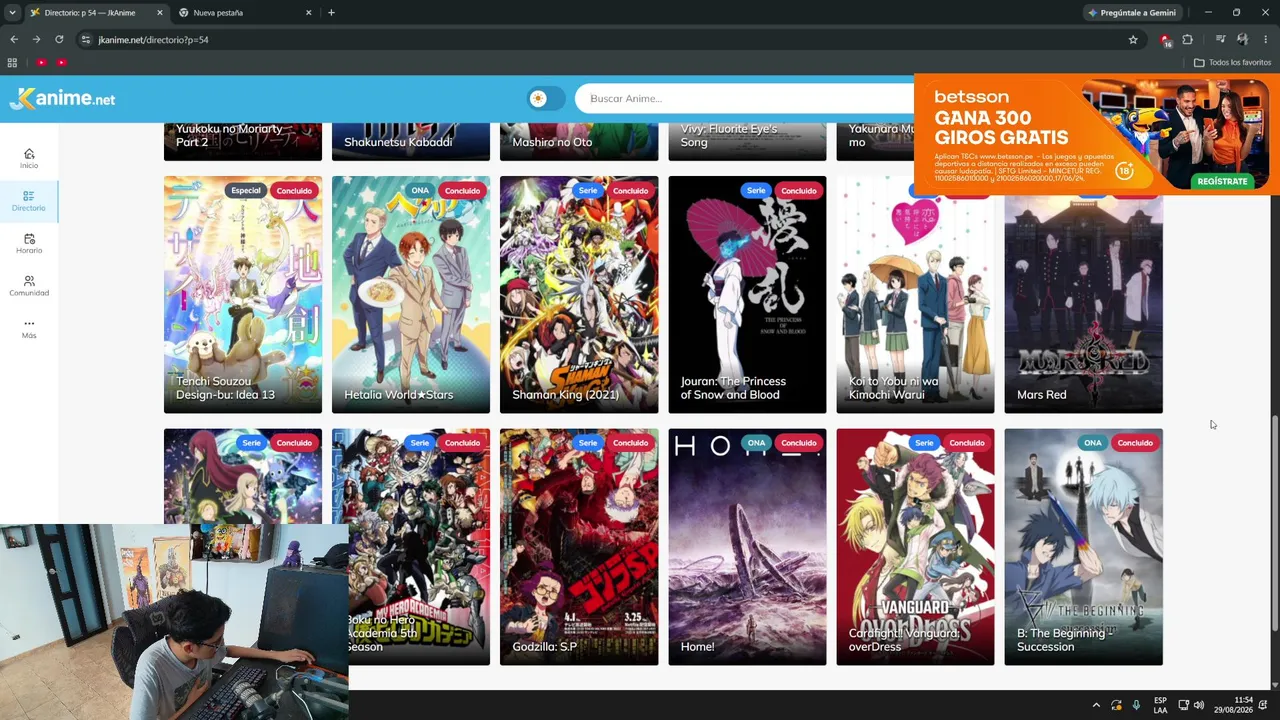
Task: Open the red extension icon with badge 16
Action: click(1165, 40)
